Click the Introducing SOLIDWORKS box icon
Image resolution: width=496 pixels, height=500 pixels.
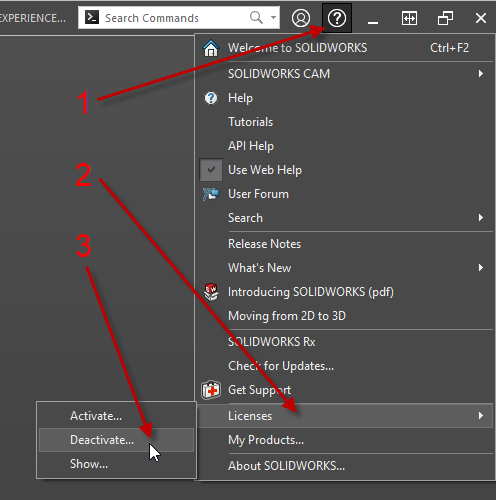(x=211, y=292)
